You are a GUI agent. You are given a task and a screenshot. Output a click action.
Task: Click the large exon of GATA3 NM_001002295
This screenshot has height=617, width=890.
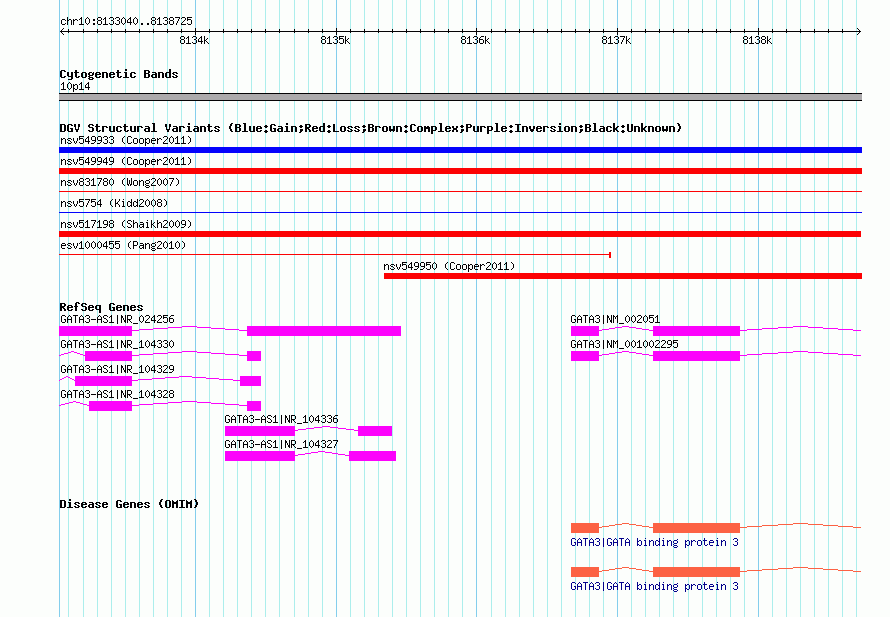696,356
